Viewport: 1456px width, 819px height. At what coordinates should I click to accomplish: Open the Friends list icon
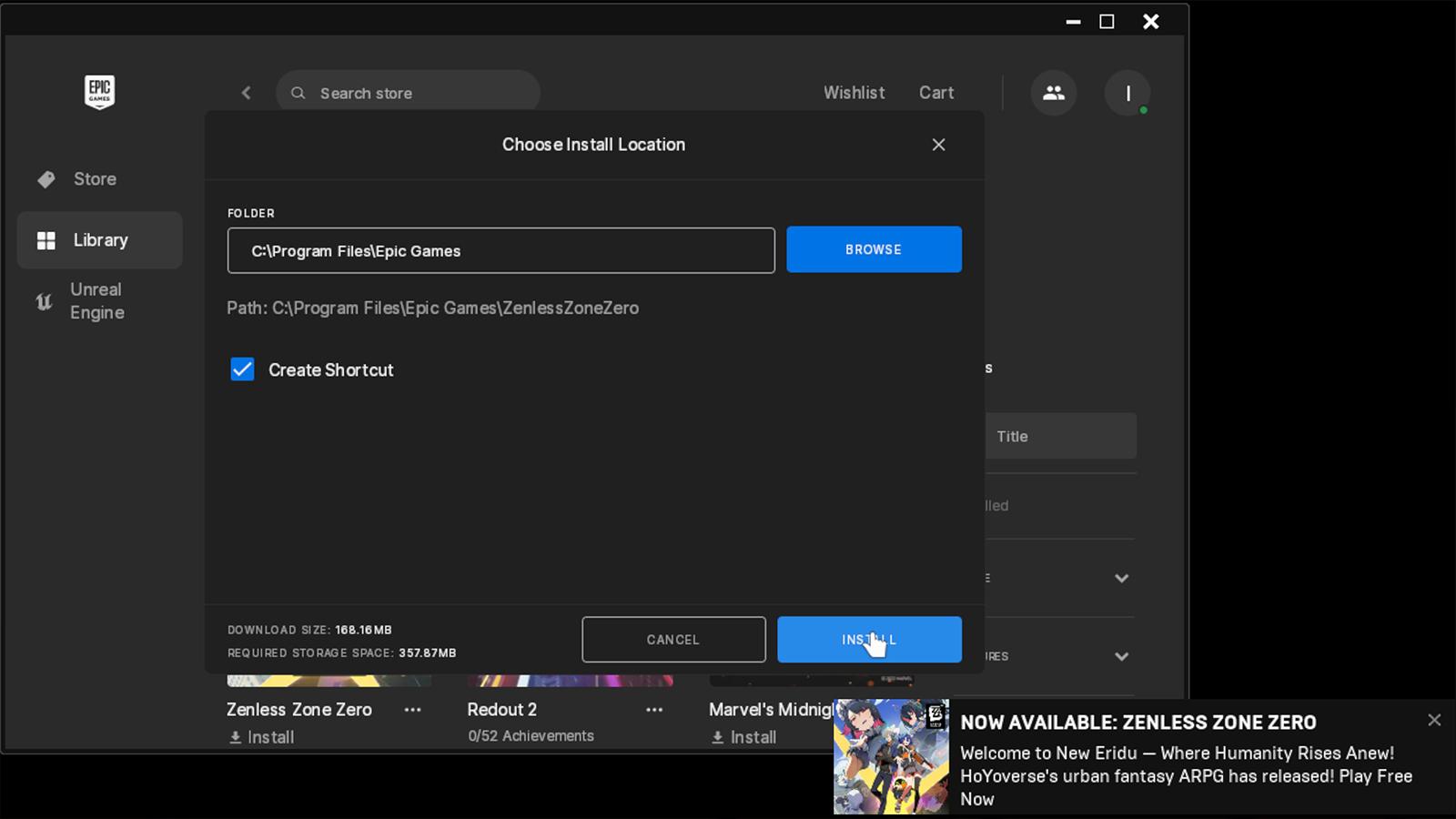(x=1054, y=93)
